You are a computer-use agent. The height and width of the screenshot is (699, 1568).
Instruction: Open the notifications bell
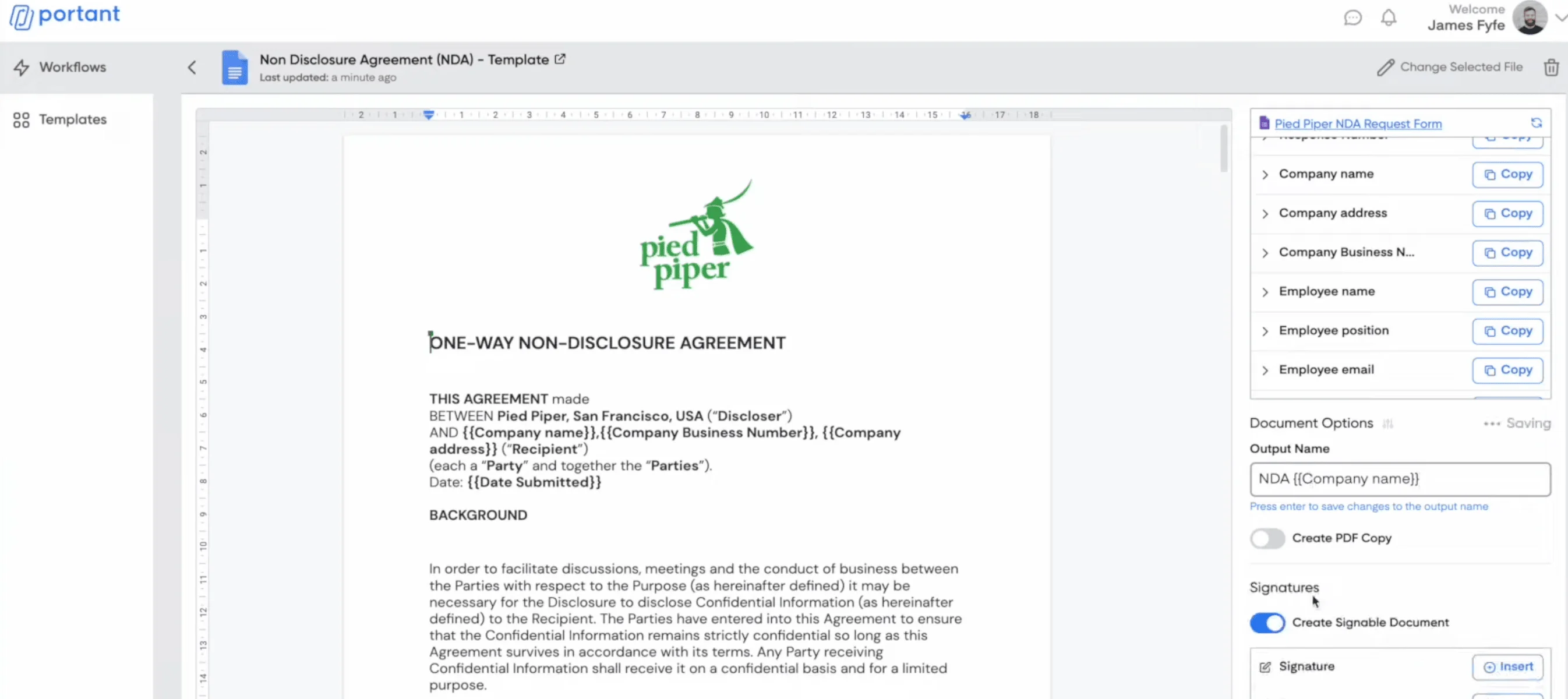1389,17
